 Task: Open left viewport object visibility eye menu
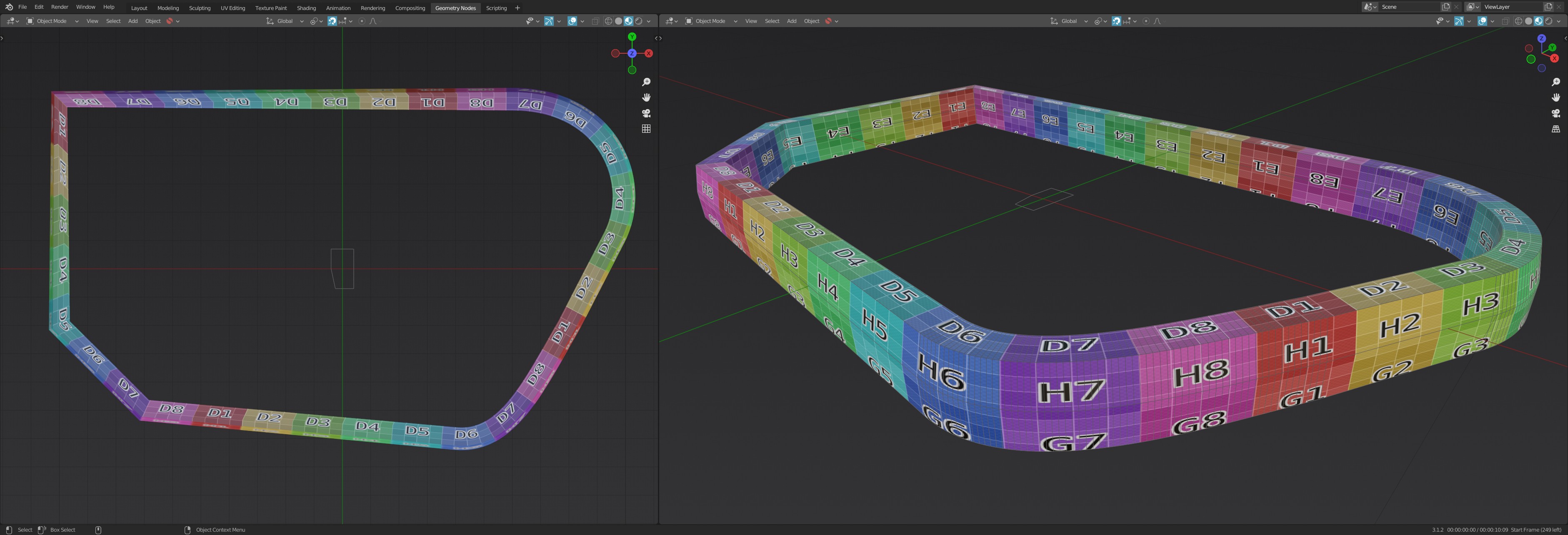532,21
